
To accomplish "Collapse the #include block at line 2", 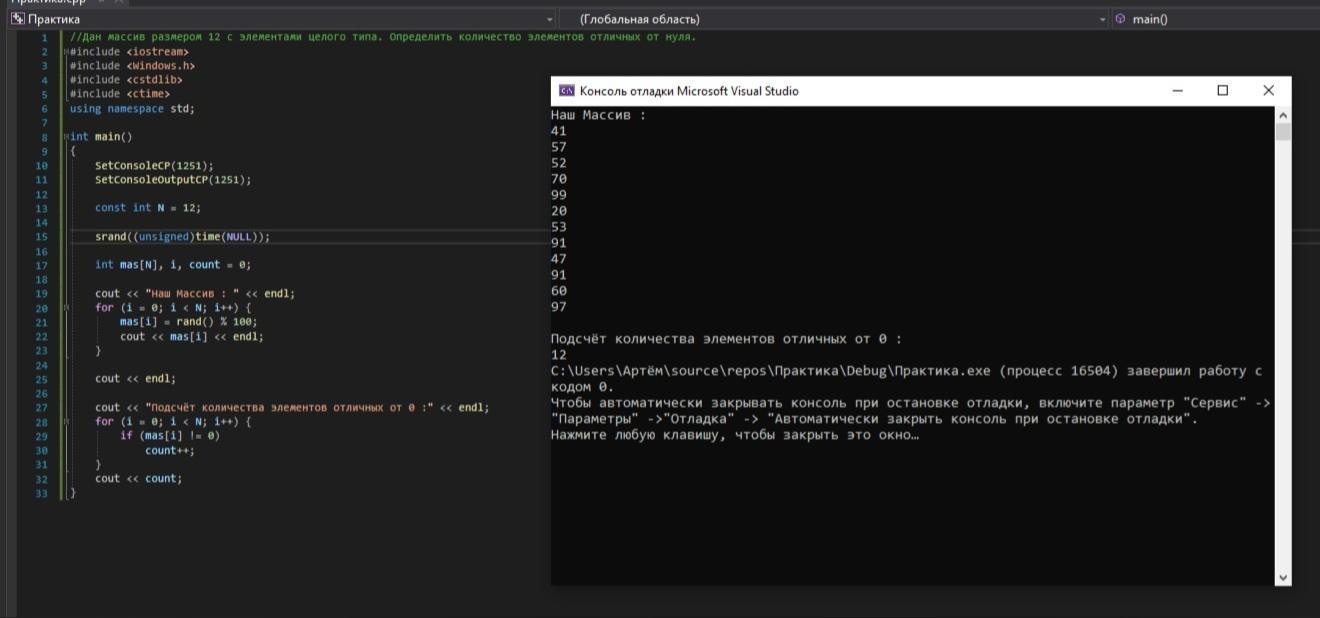I will click(65, 51).
